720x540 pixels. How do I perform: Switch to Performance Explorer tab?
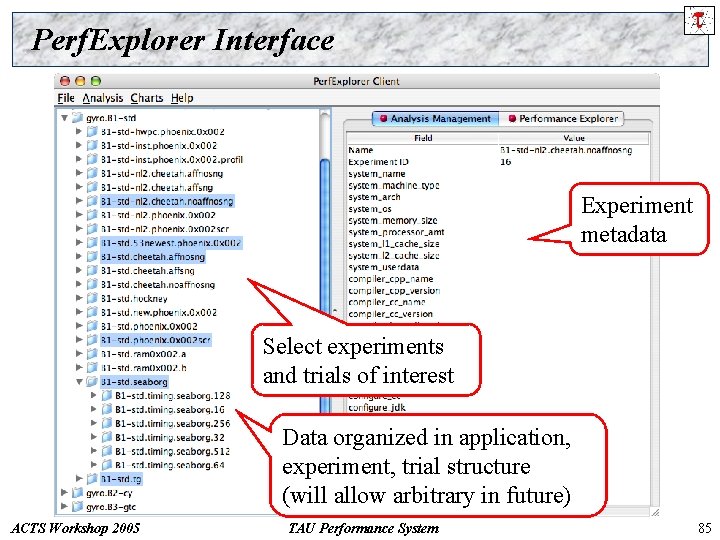563,118
